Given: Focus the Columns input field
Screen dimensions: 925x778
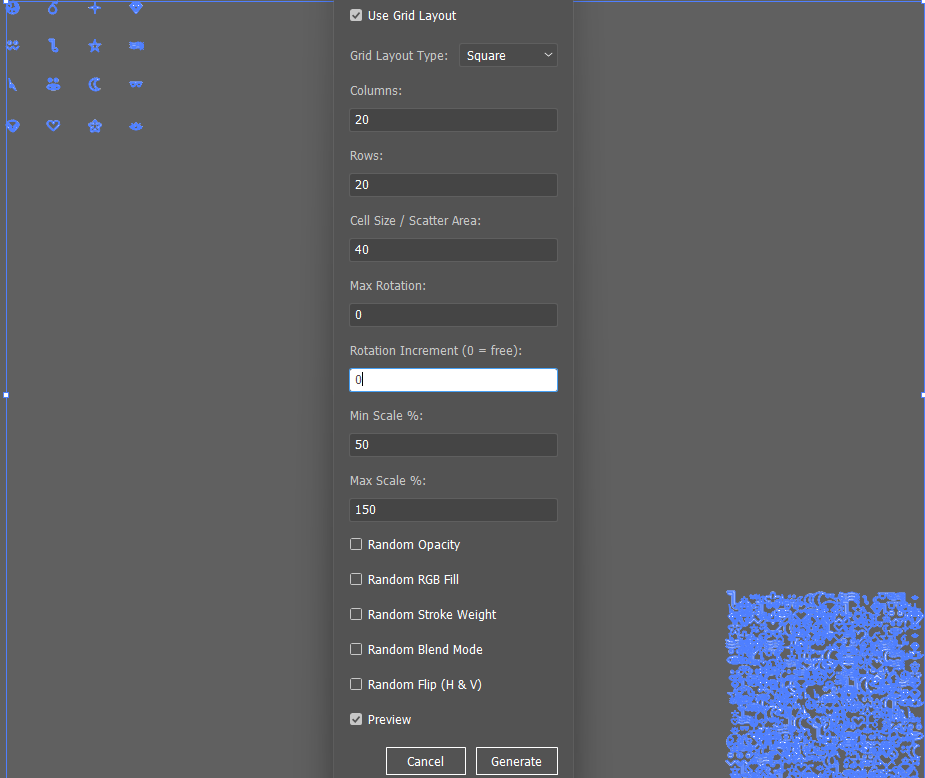Looking at the screenshot, I should tap(453, 120).
